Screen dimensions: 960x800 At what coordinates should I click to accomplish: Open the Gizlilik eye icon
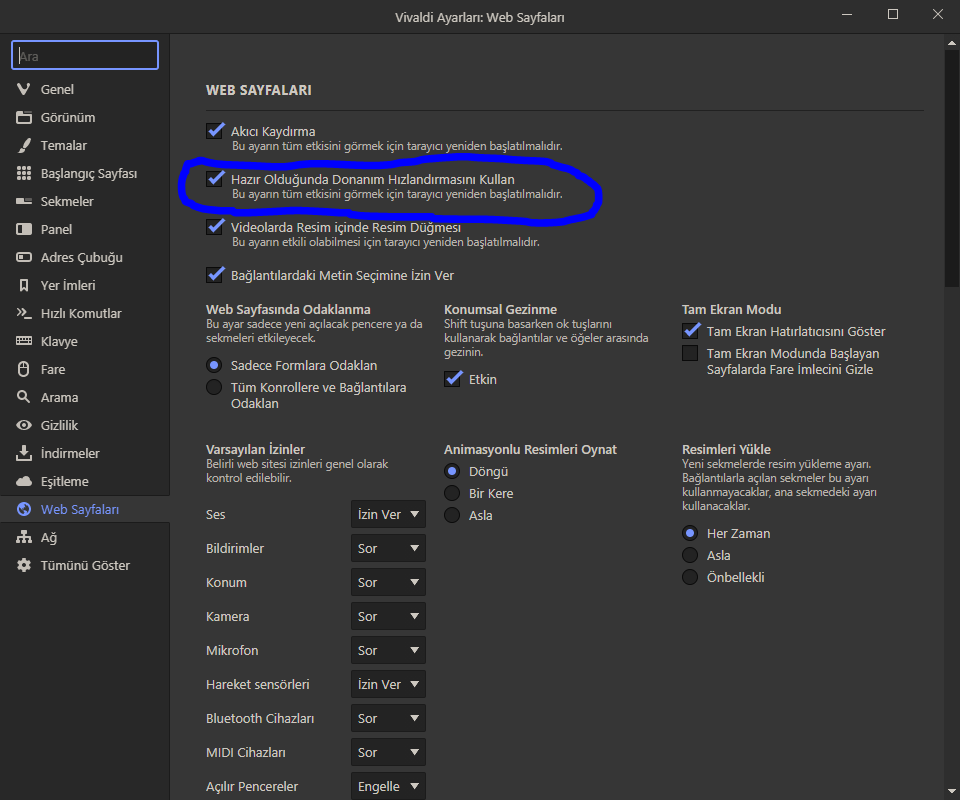point(23,425)
